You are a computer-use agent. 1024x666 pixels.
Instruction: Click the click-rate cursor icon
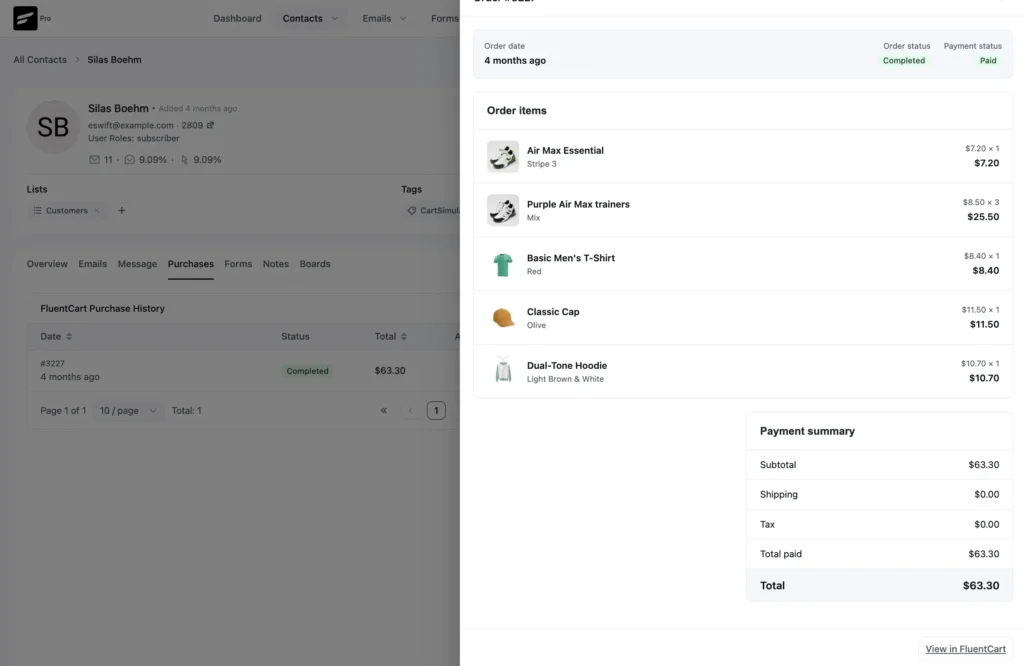point(184,159)
